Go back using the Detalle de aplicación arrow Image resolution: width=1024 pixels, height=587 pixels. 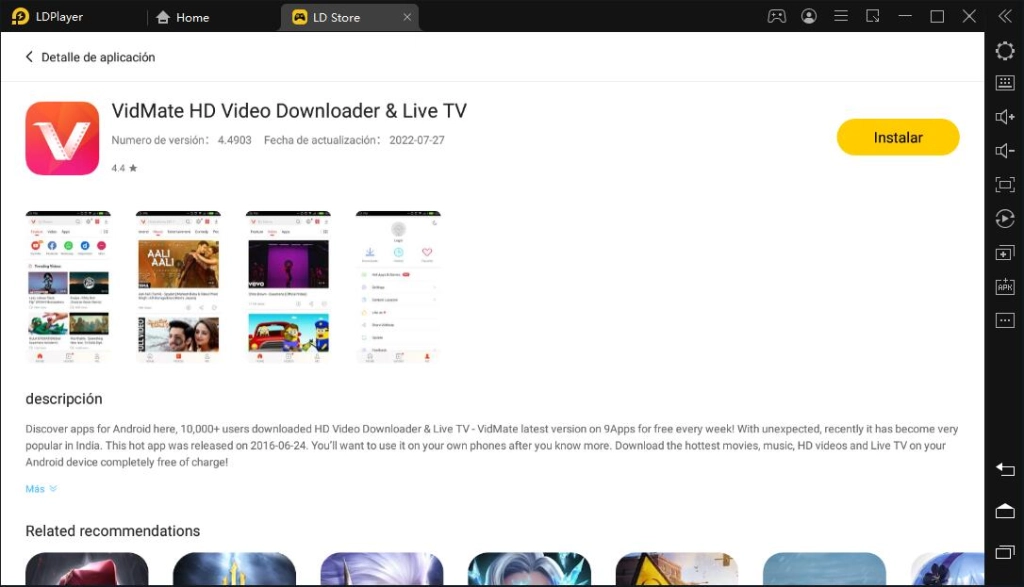tap(29, 57)
